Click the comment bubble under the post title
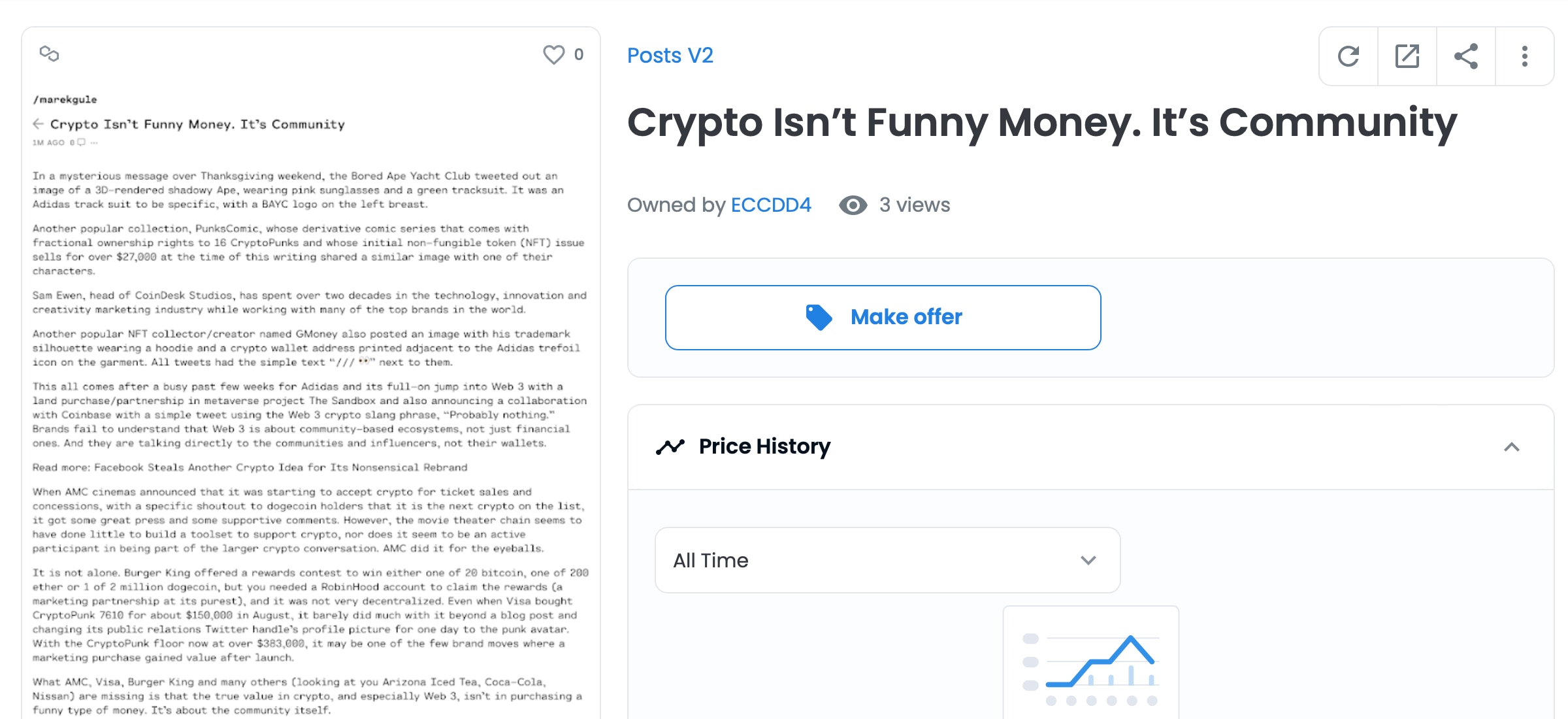Image resolution: width=1568 pixels, height=719 pixels. (x=80, y=142)
